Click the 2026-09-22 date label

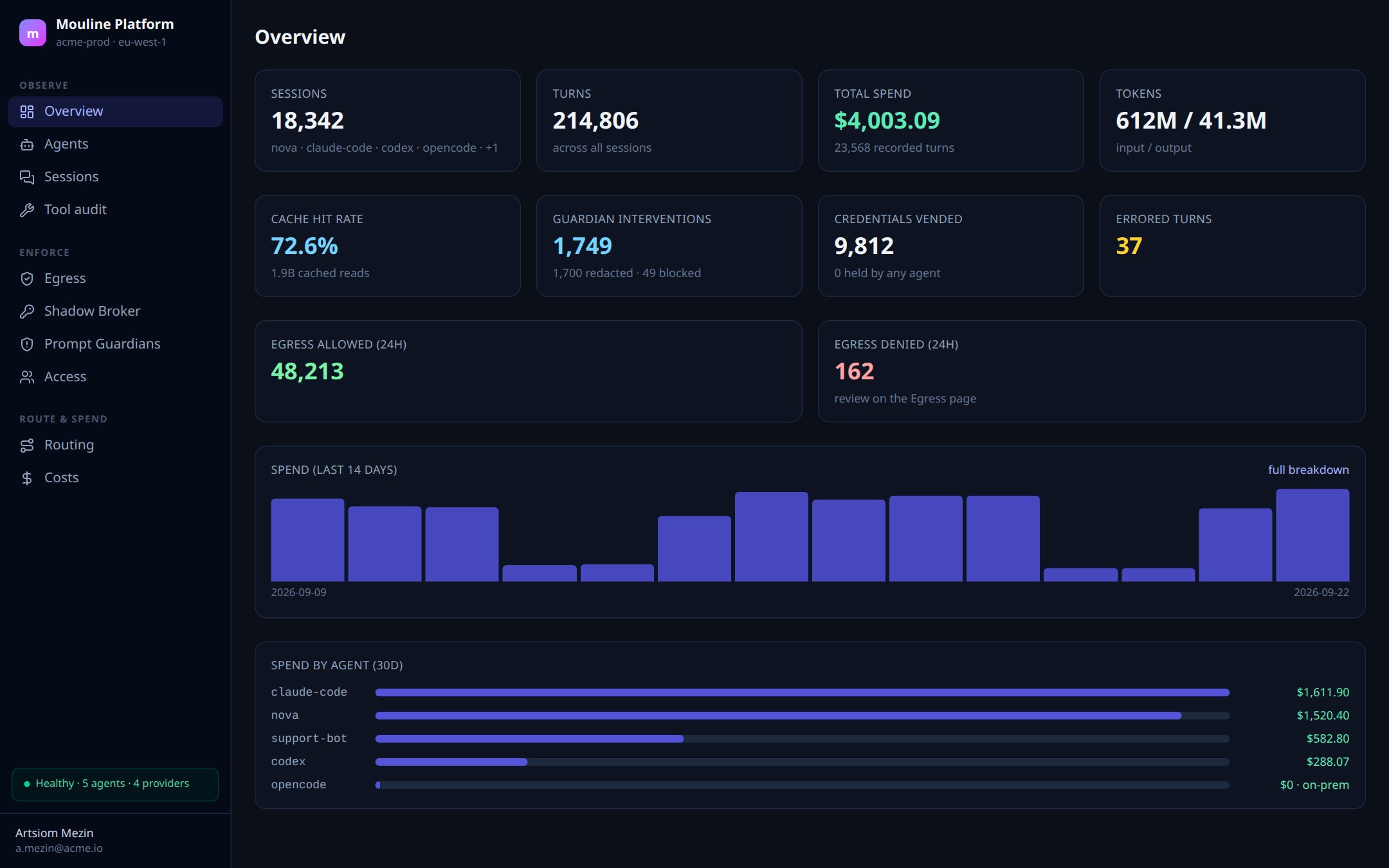coord(1321,593)
